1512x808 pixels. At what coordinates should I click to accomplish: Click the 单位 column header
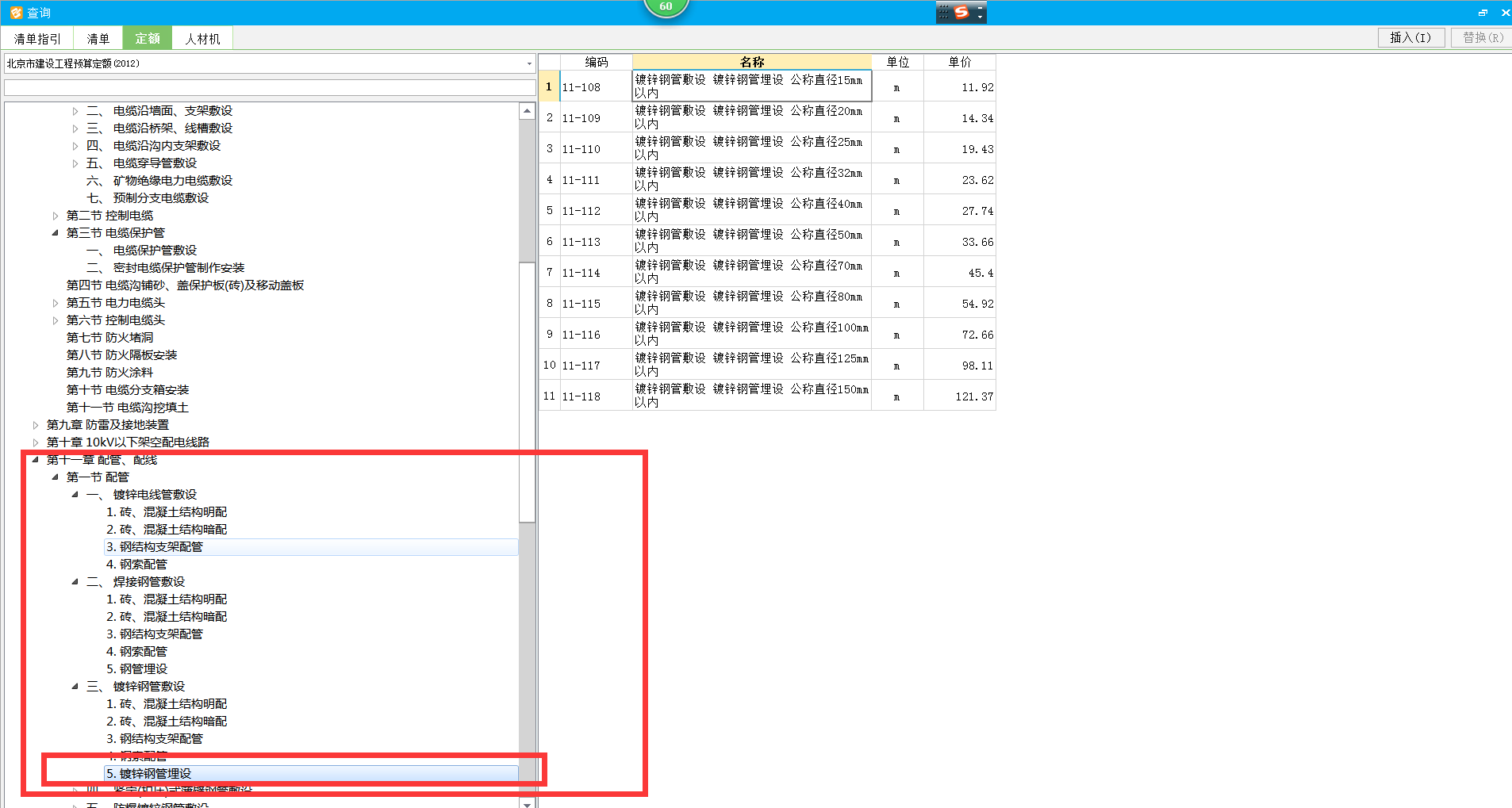[898, 62]
